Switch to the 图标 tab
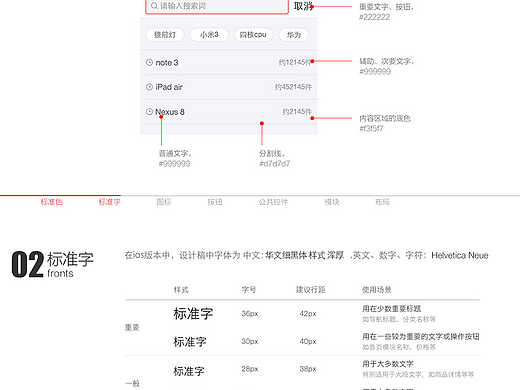Screen dimensions: 520x390 [164, 202]
